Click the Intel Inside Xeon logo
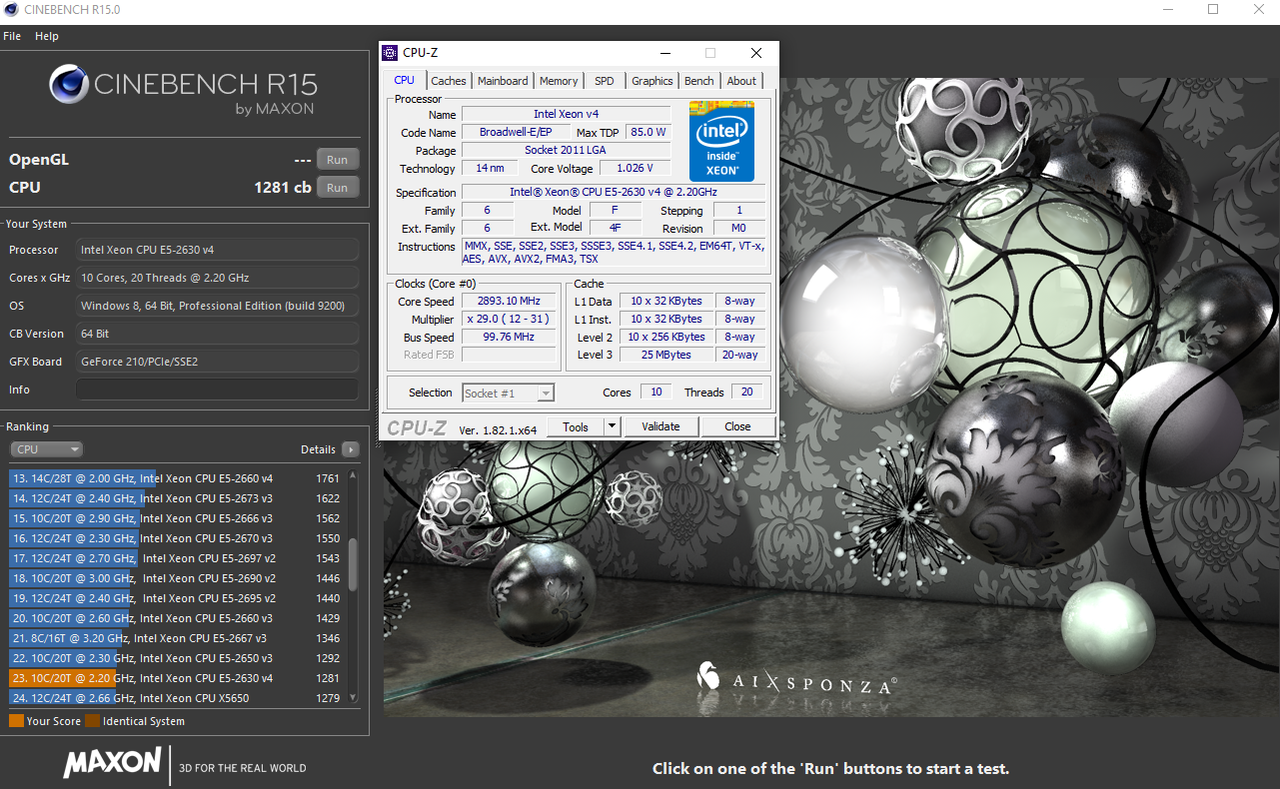Image resolution: width=1280 pixels, height=789 pixels. tap(721, 141)
